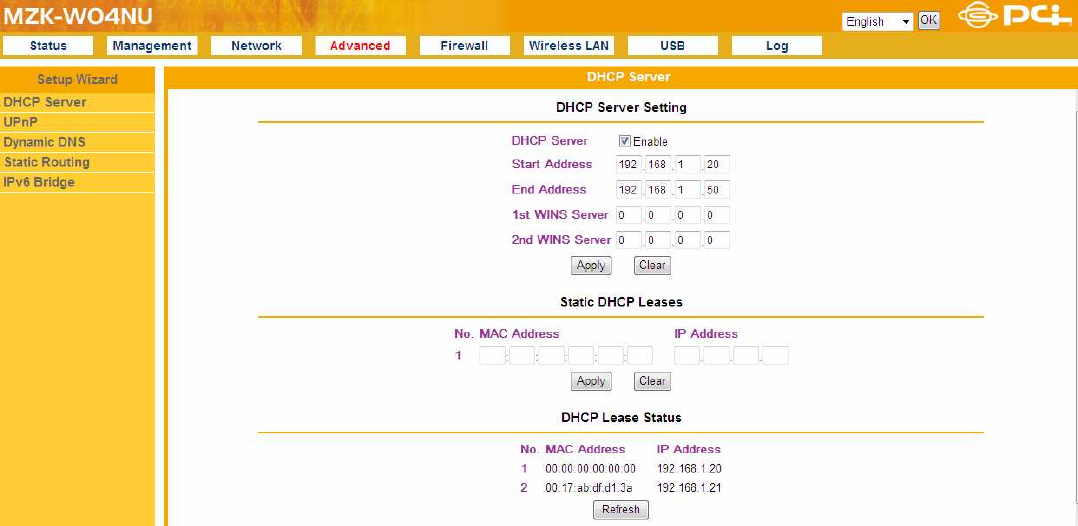Open the Wireless LAN tab
This screenshot has height=526, width=1078.
point(569,46)
